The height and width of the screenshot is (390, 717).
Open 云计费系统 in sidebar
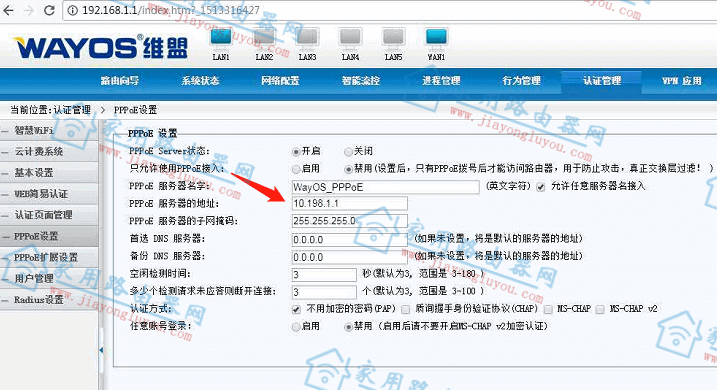(49, 152)
